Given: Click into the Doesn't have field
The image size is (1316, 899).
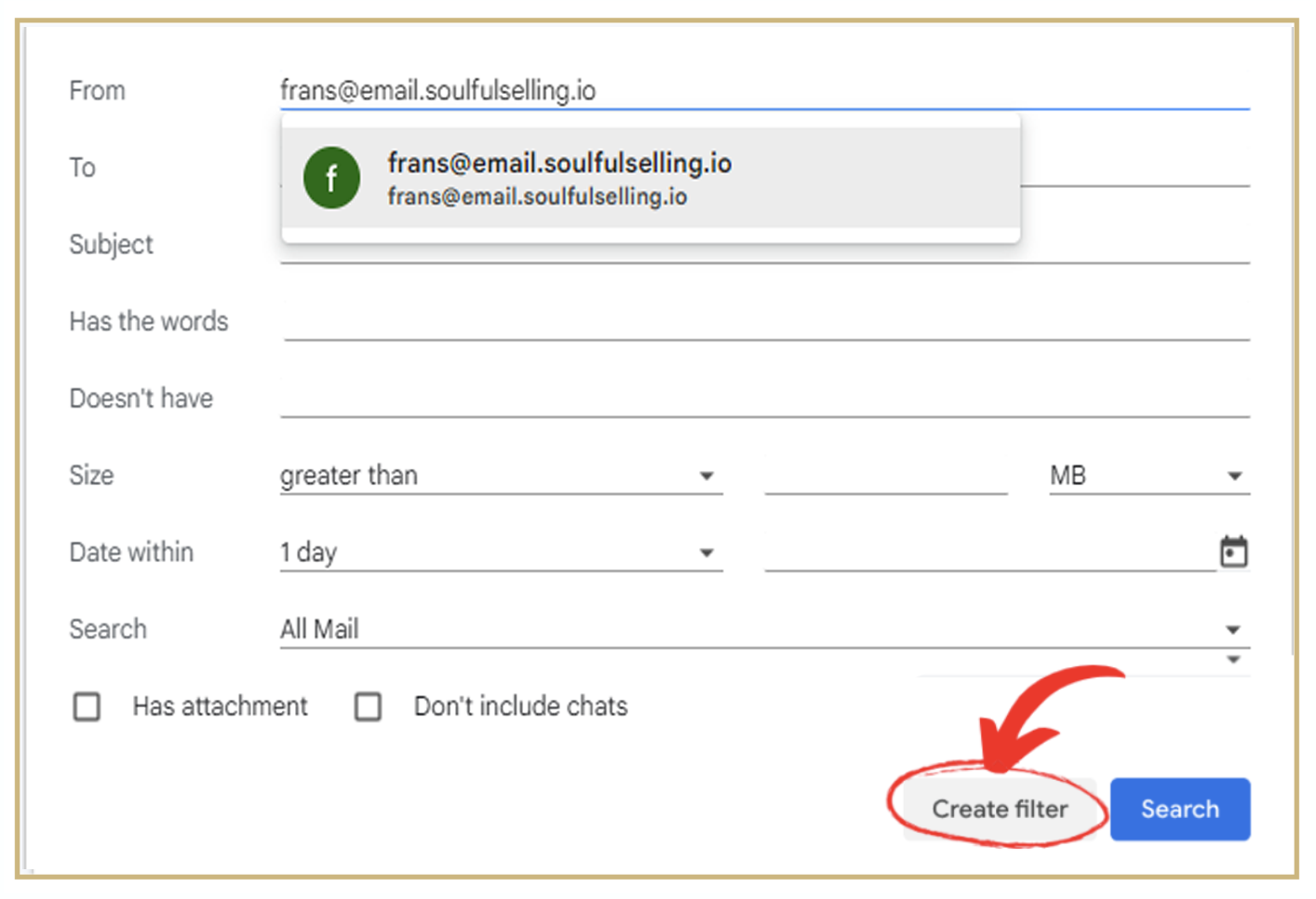Looking at the screenshot, I should coord(764,398).
